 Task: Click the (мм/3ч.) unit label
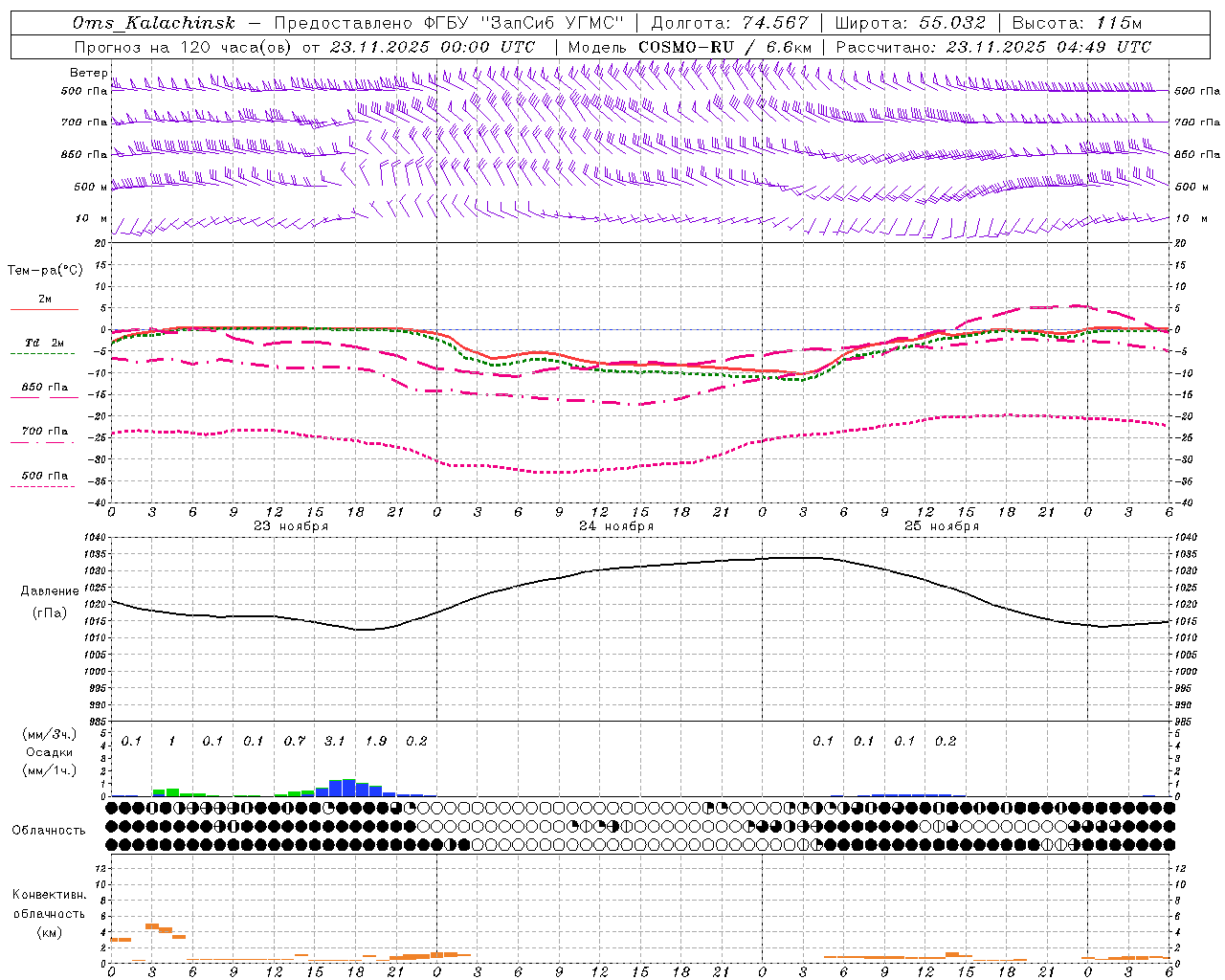[50, 734]
